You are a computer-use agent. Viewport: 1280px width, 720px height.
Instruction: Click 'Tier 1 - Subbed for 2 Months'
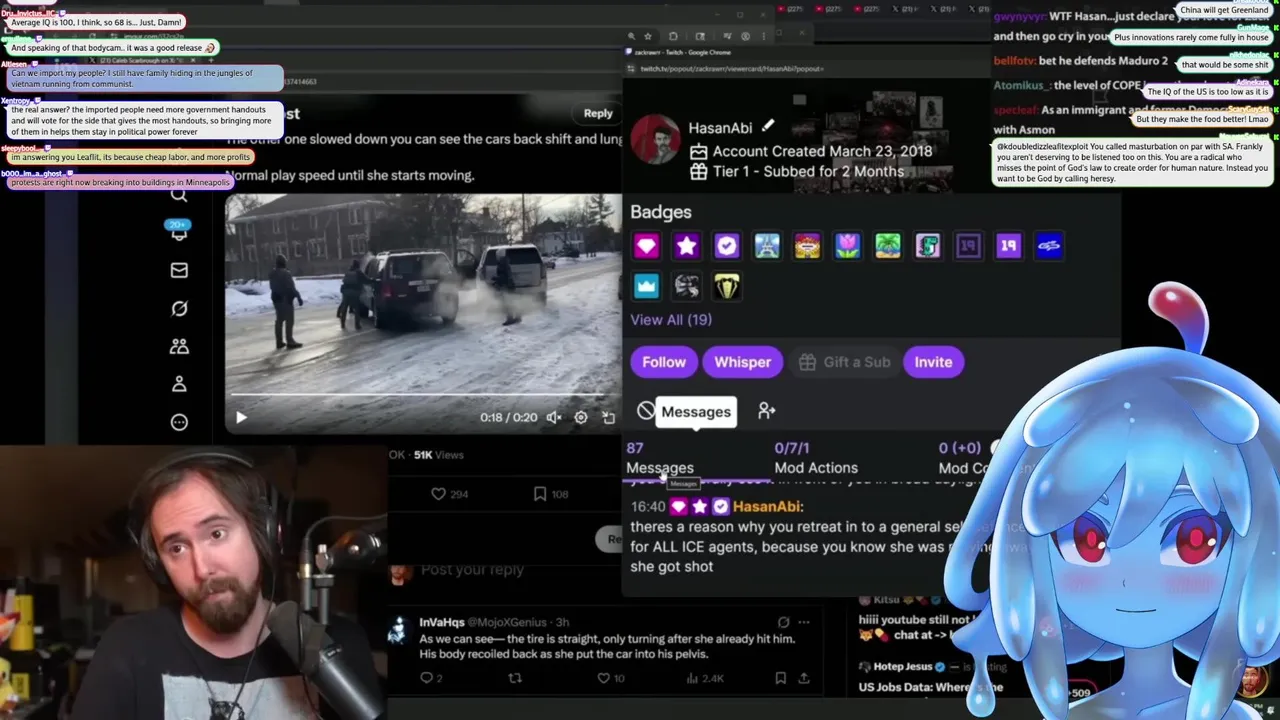pyautogui.click(x=808, y=171)
